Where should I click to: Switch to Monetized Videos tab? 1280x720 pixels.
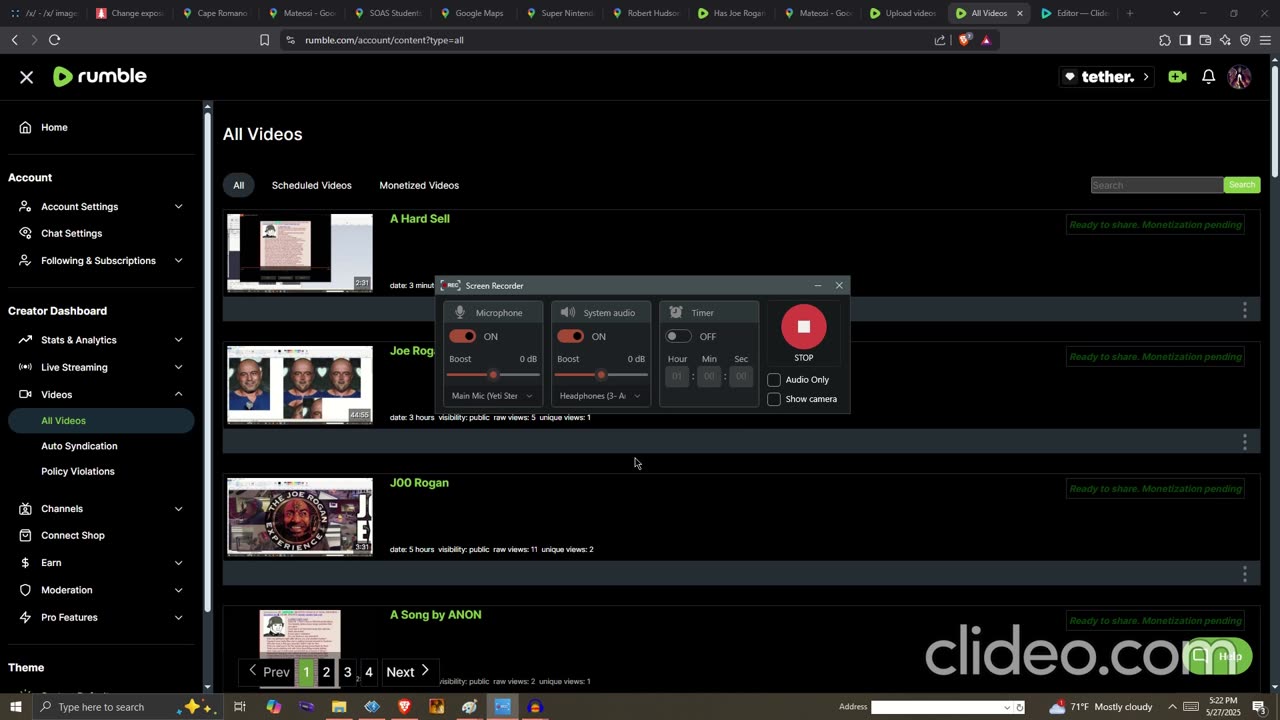click(x=419, y=185)
